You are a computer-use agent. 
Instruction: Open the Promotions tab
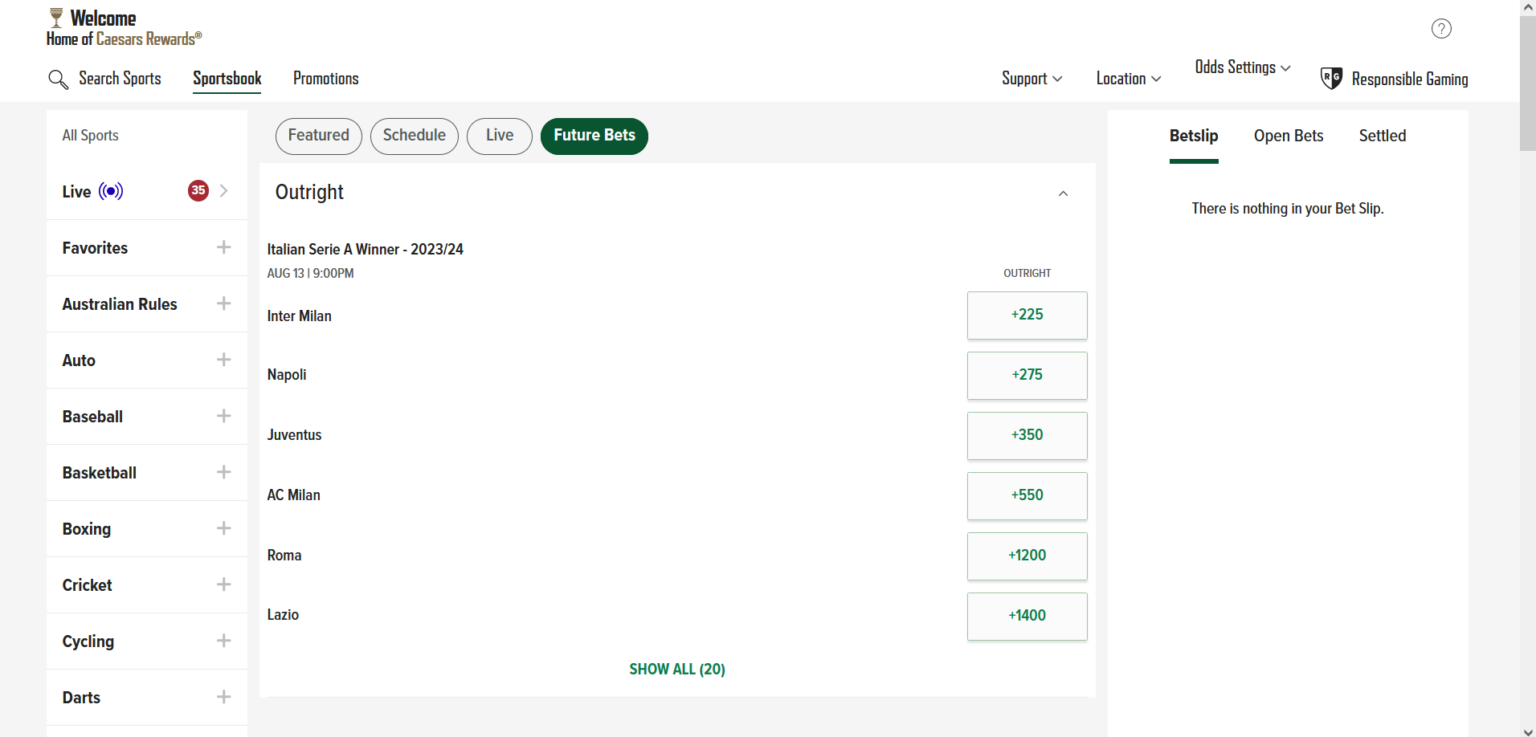pyautogui.click(x=326, y=78)
